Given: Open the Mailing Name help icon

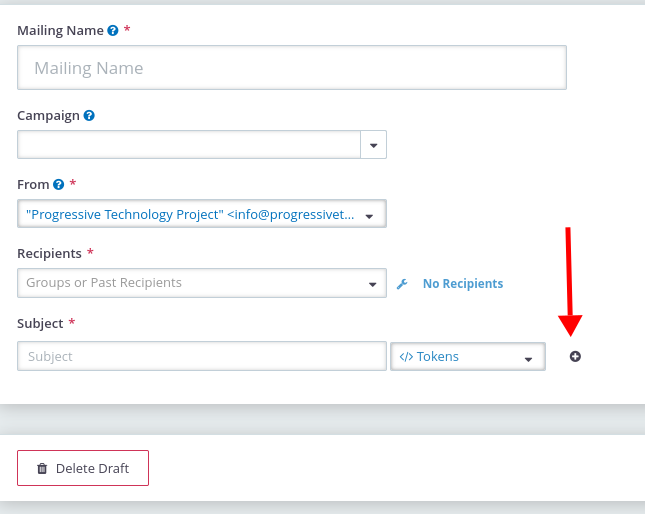Looking at the screenshot, I should point(113,30).
